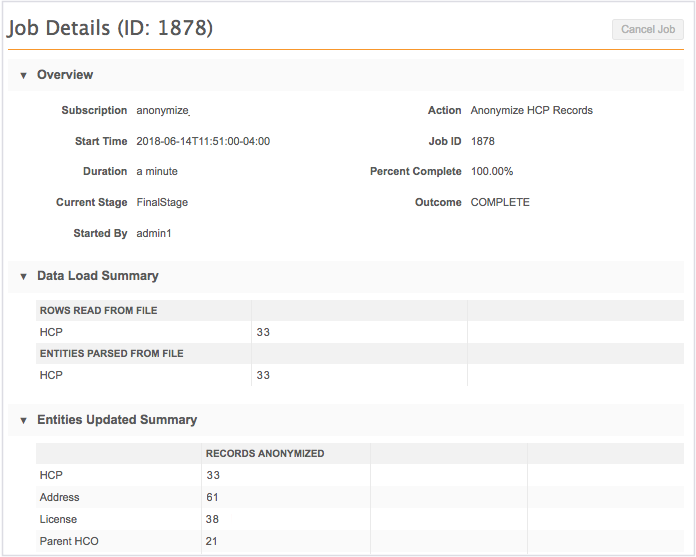Open the anonymize subscription link
Viewport: 696px width, 557px height.
tap(162, 111)
